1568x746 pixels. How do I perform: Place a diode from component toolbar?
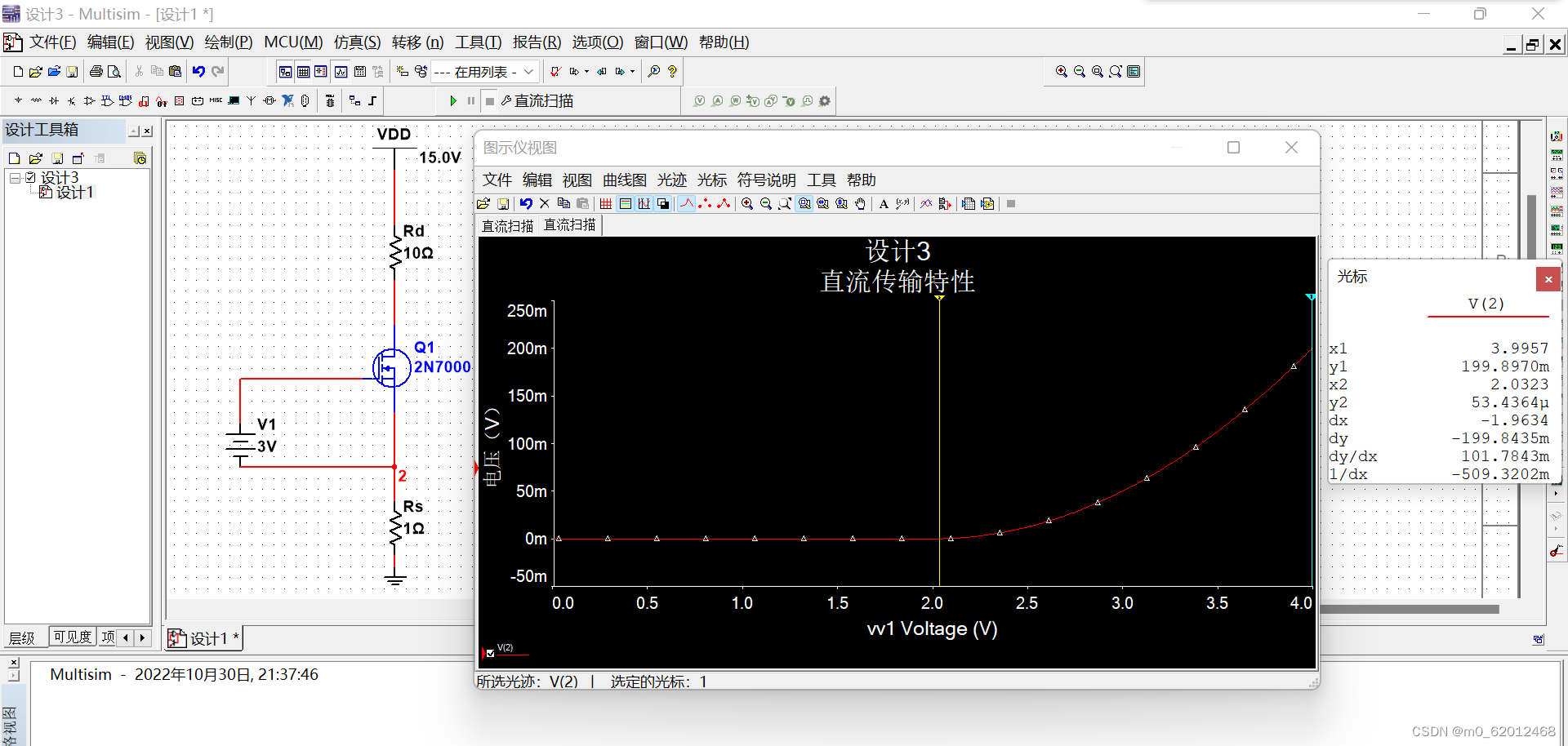coord(54,101)
